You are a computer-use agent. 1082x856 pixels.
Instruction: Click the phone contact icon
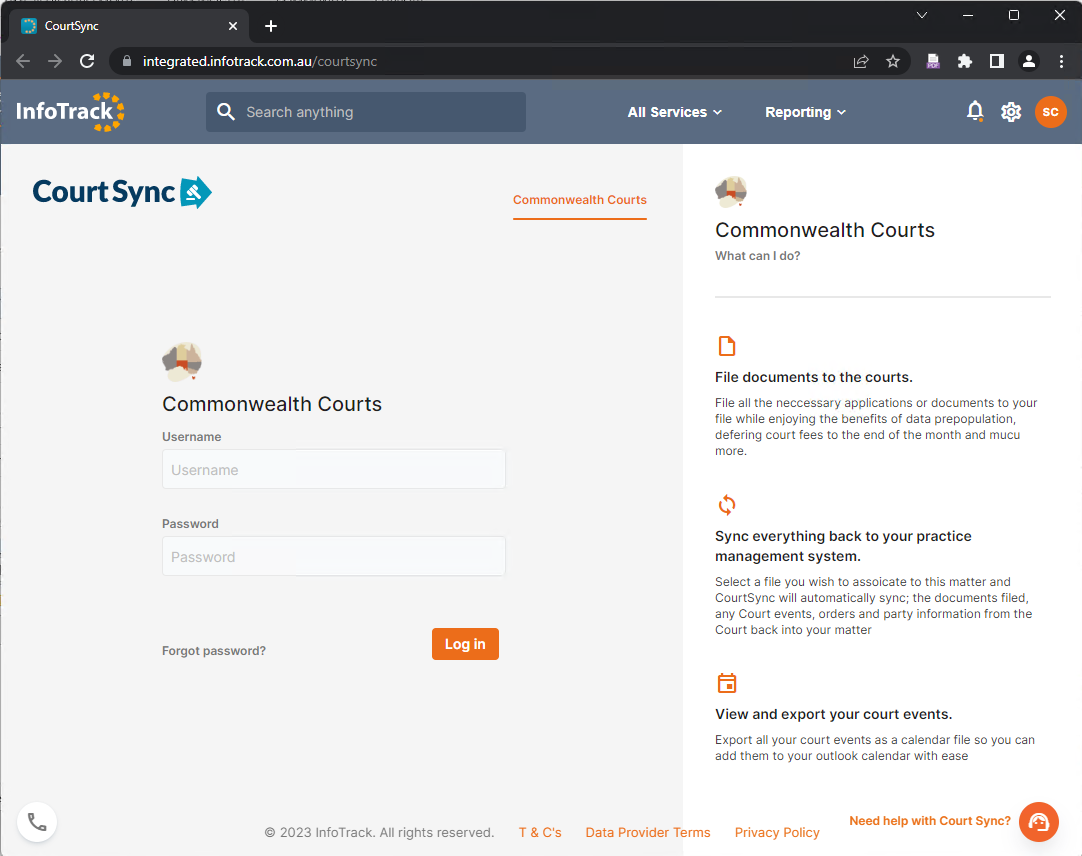point(37,821)
